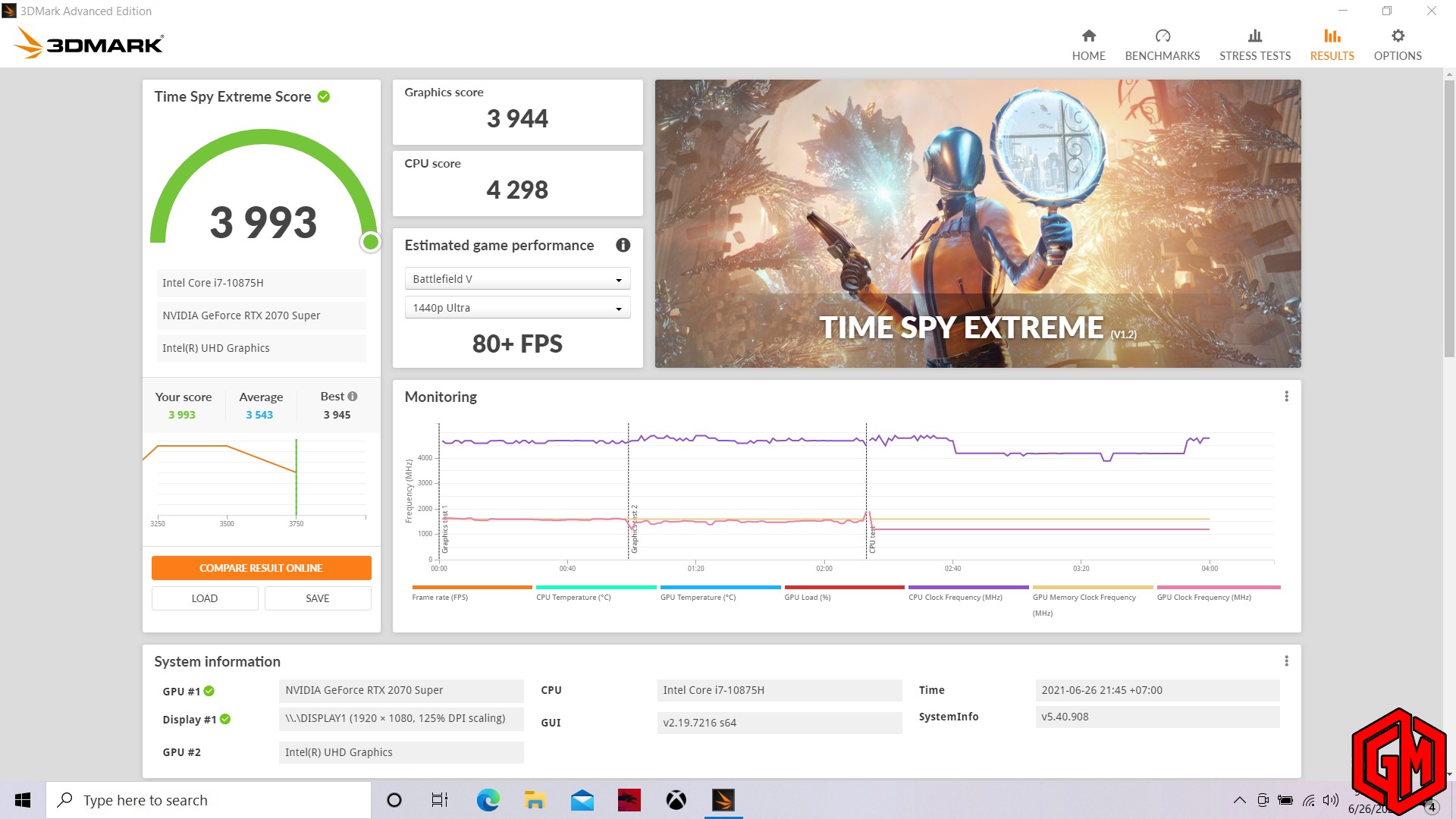Screen dimensions: 1456x819
Task: Click the Save button
Action: [x=318, y=598]
